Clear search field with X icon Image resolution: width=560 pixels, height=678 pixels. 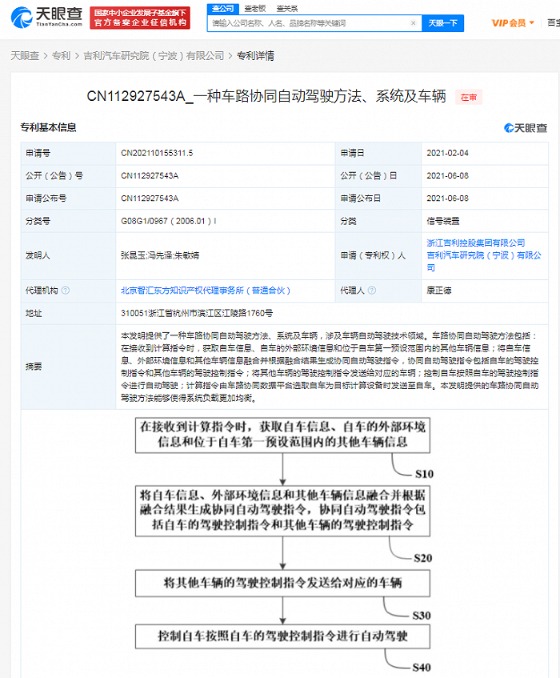pyautogui.click(x=413, y=23)
